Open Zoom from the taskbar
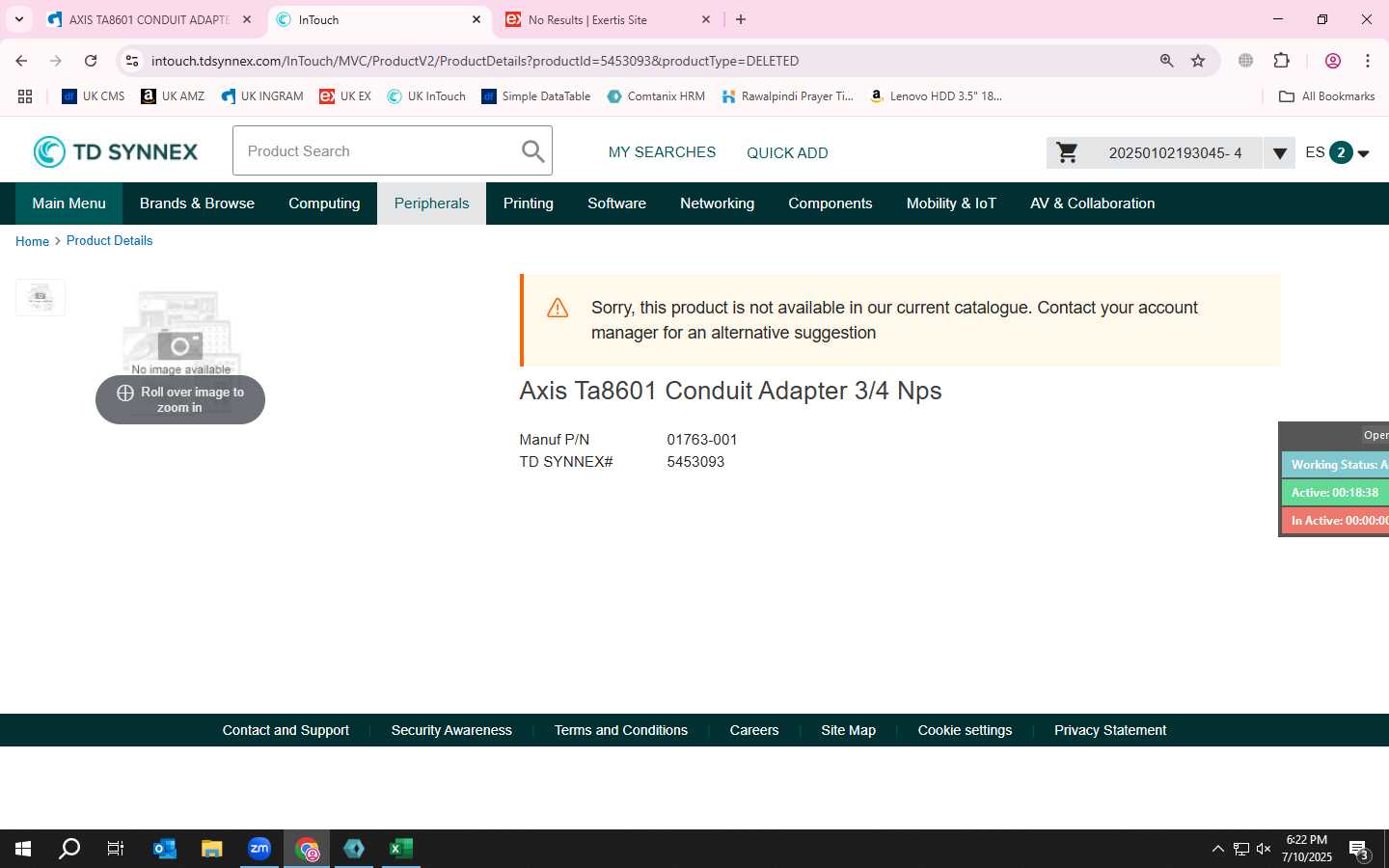 pyautogui.click(x=259, y=849)
